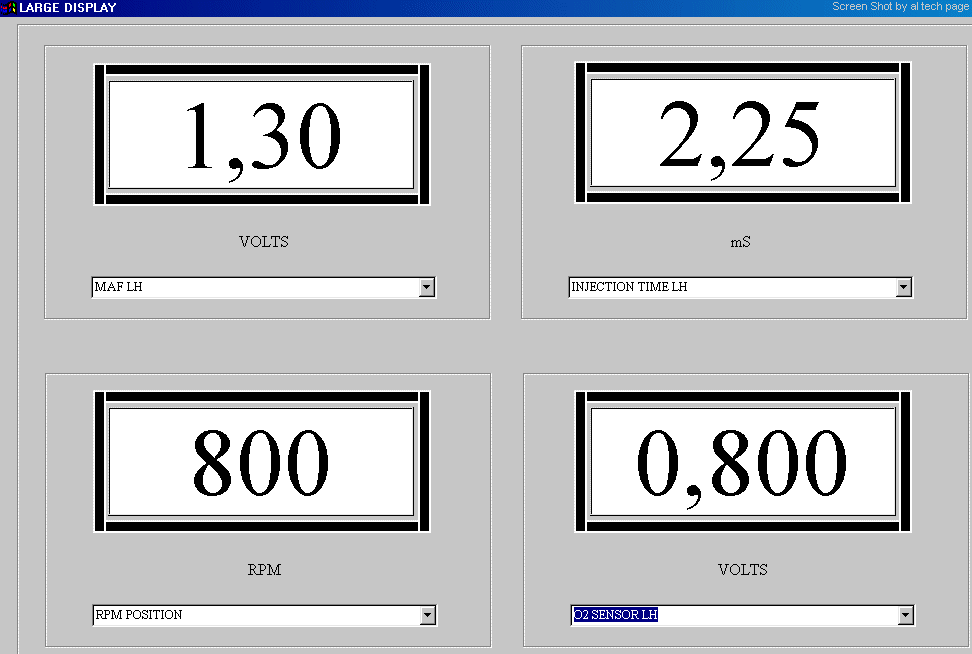Select the 800 RPM readout display
The height and width of the screenshot is (654, 972).
(x=262, y=462)
